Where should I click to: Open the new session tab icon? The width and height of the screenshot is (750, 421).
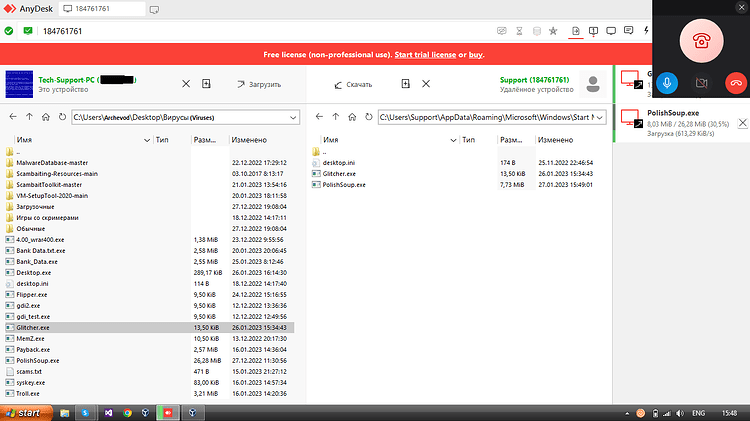(x=154, y=10)
